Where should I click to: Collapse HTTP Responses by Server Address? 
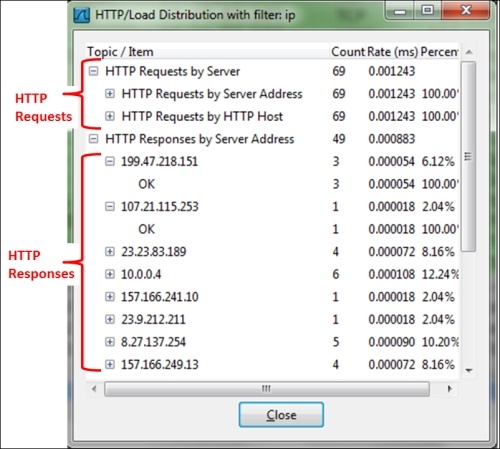94,139
